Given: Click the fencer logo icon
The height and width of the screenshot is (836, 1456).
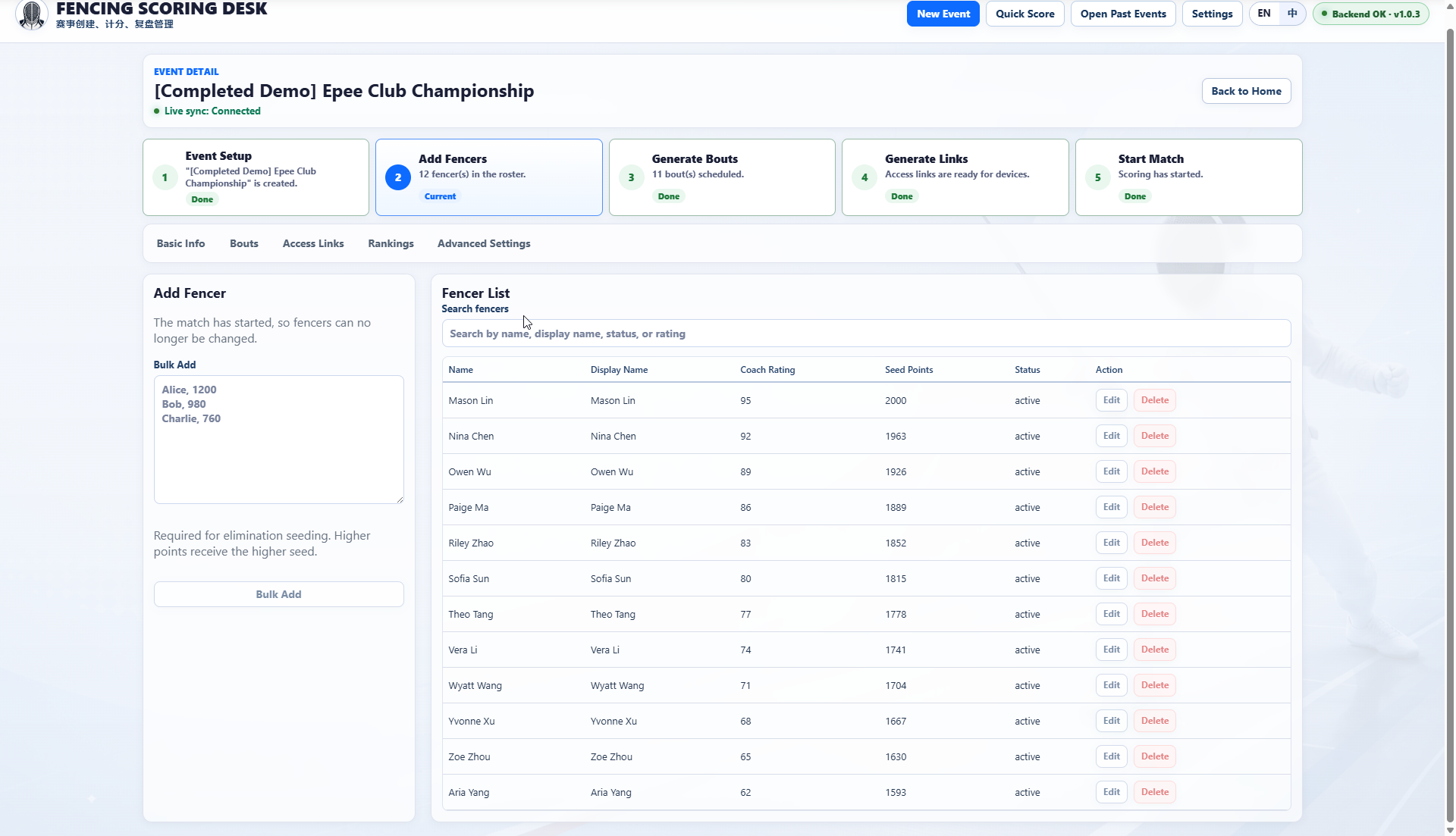Looking at the screenshot, I should 32,14.
